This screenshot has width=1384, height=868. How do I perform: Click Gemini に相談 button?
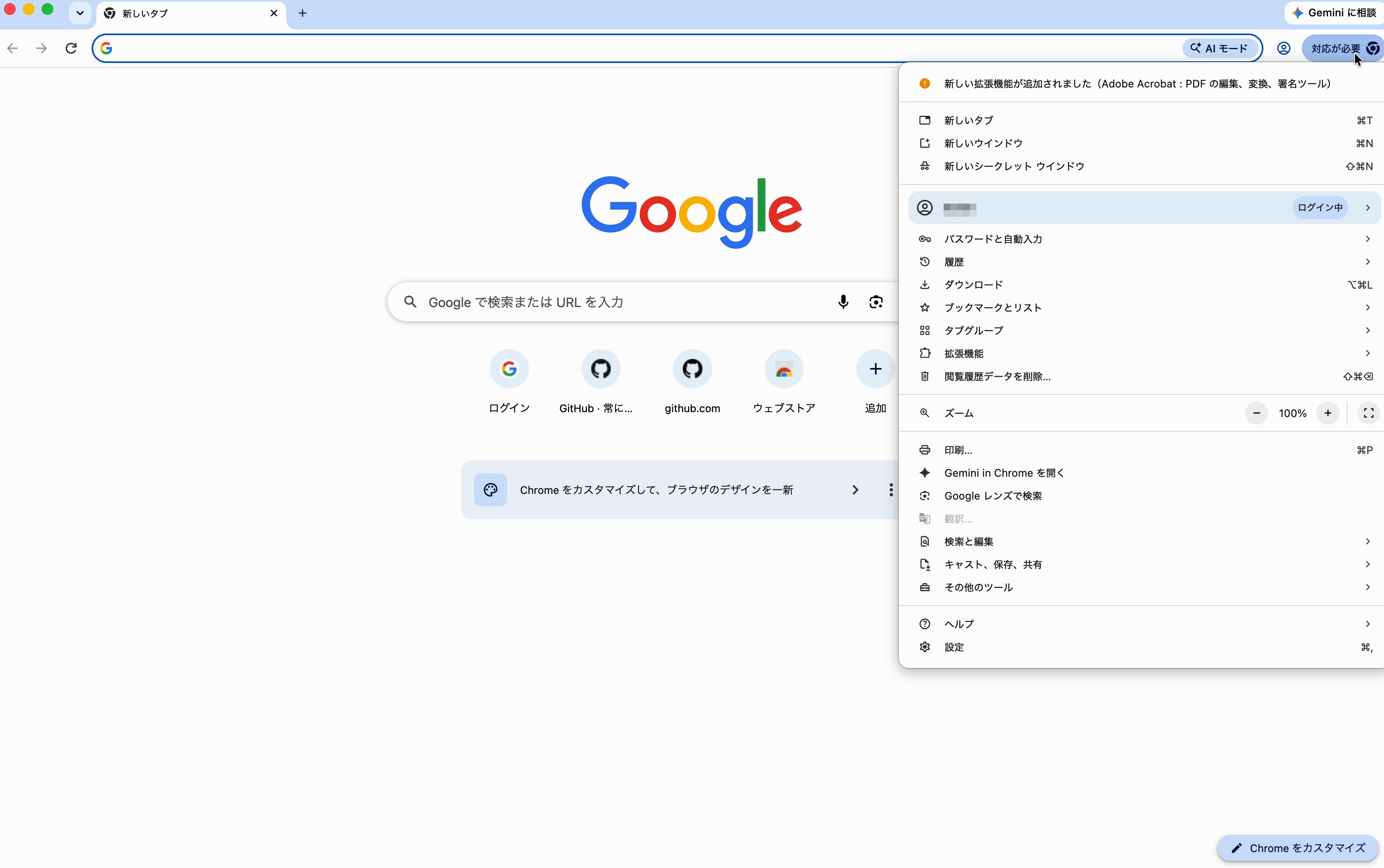1334,13
